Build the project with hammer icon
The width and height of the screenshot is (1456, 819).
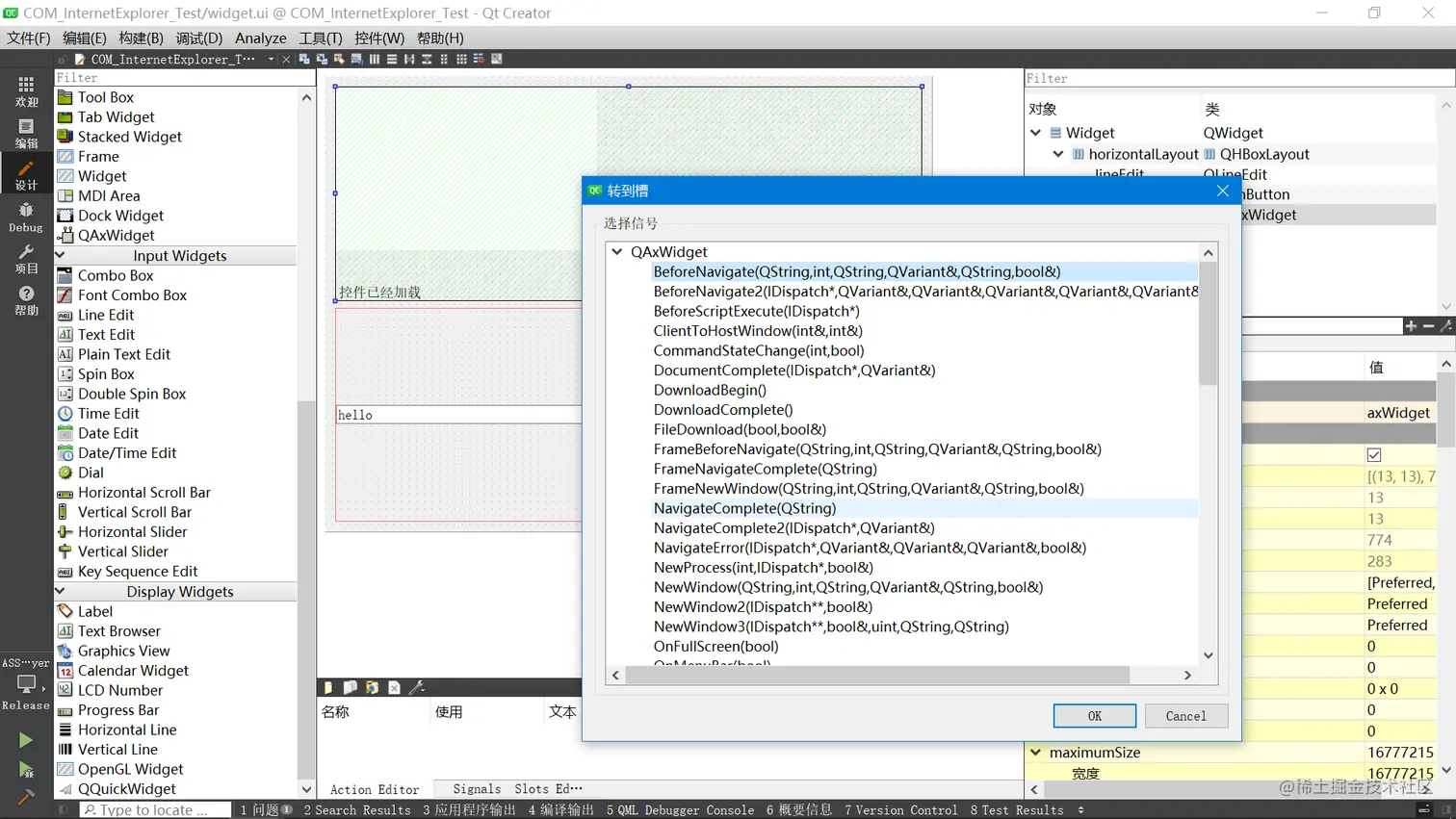[26, 797]
